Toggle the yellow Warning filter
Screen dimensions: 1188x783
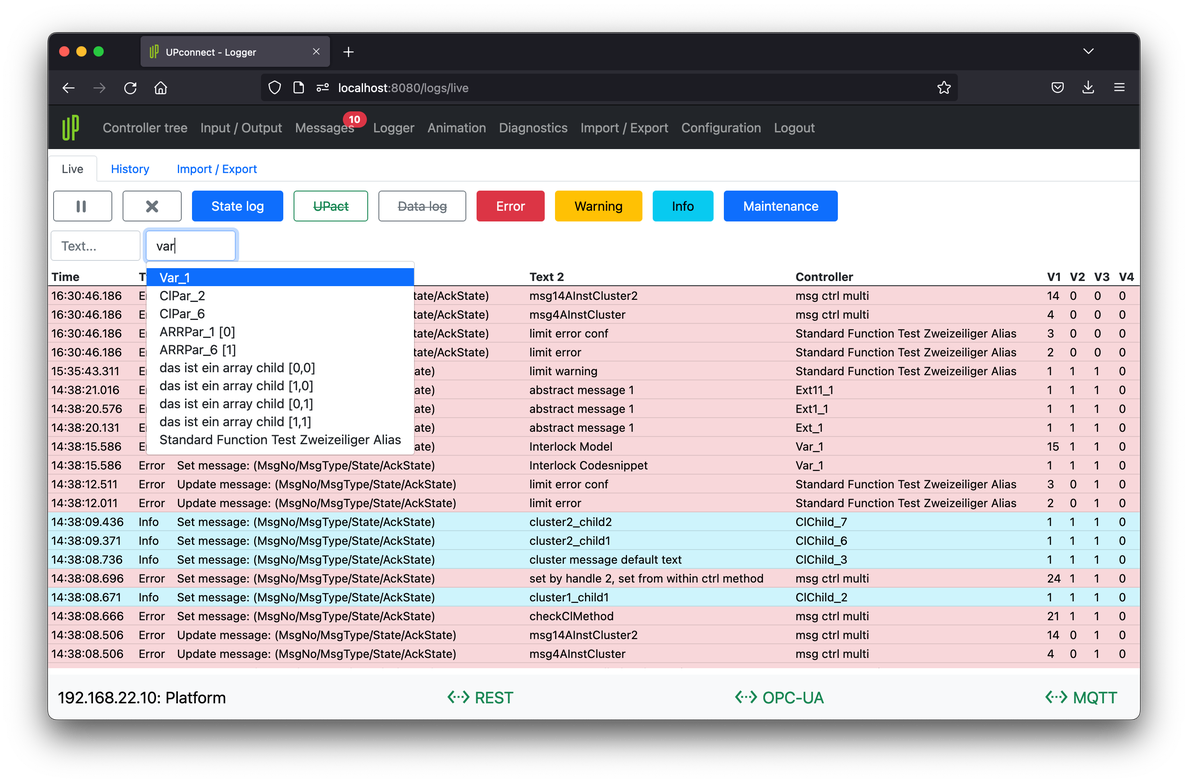coord(598,206)
